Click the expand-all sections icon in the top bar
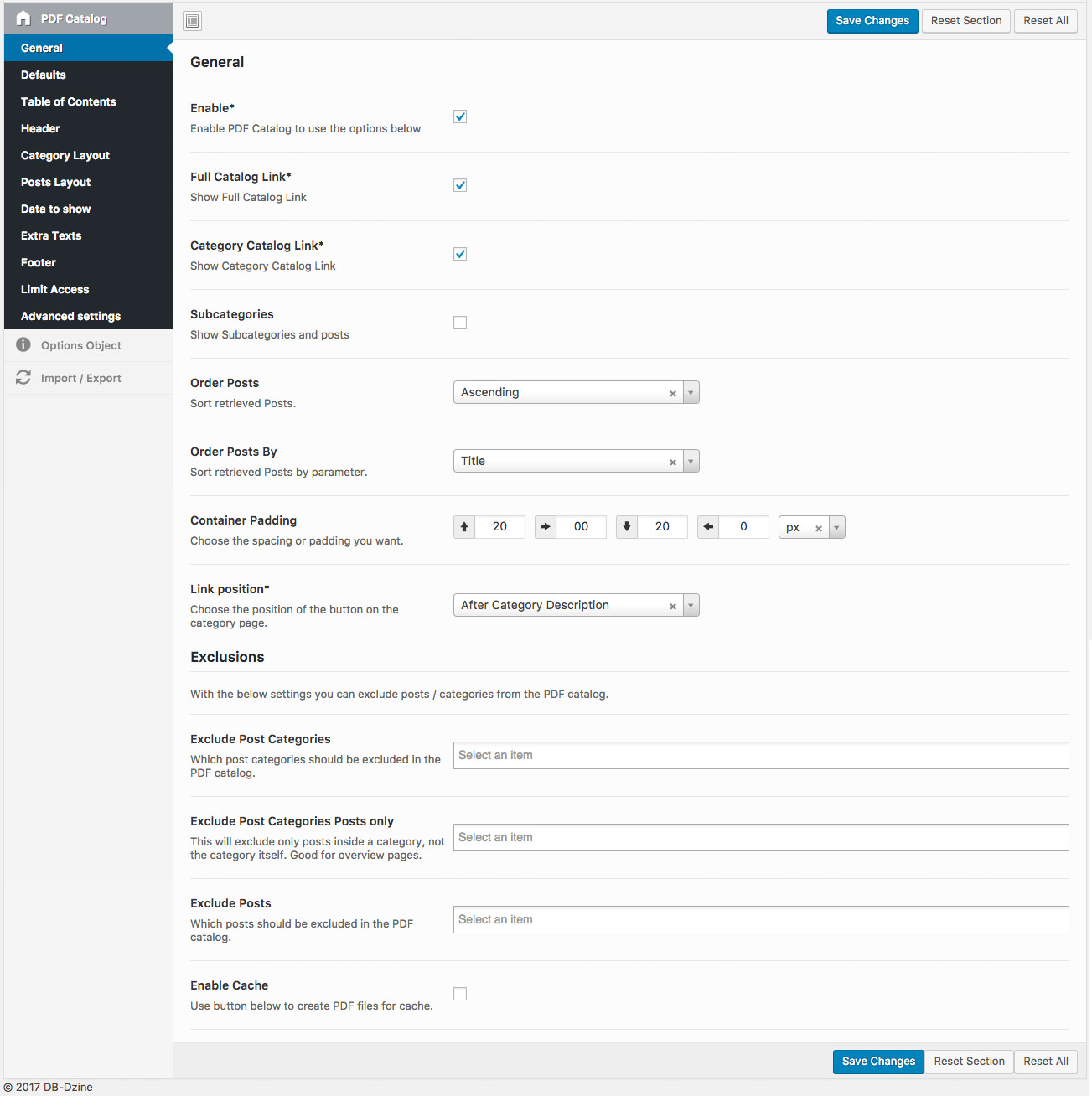The height and width of the screenshot is (1096, 1092). [193, 21]
